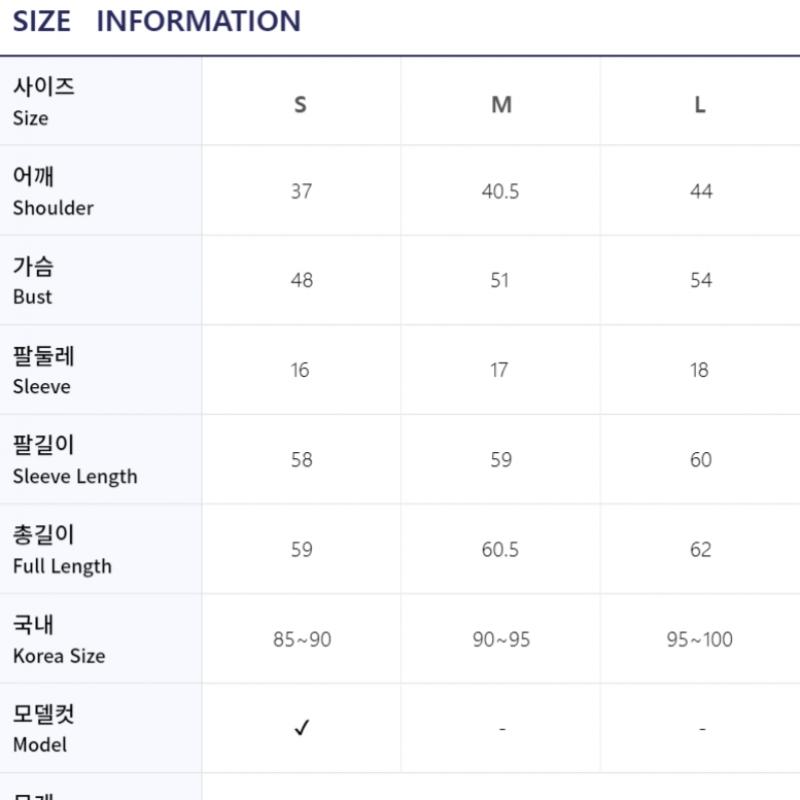Select the S size column header
The height and width of the screenshot is (800, 800).
(300, 104)
